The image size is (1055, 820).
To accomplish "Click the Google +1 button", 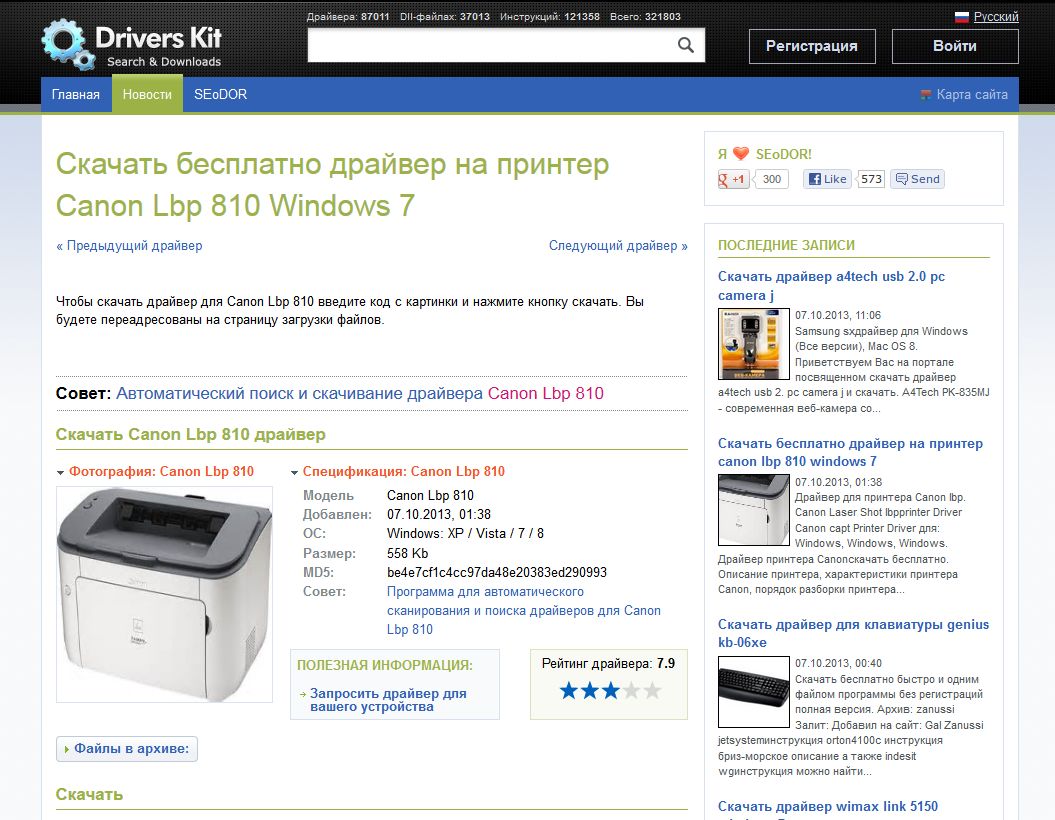I will (733, 179).
